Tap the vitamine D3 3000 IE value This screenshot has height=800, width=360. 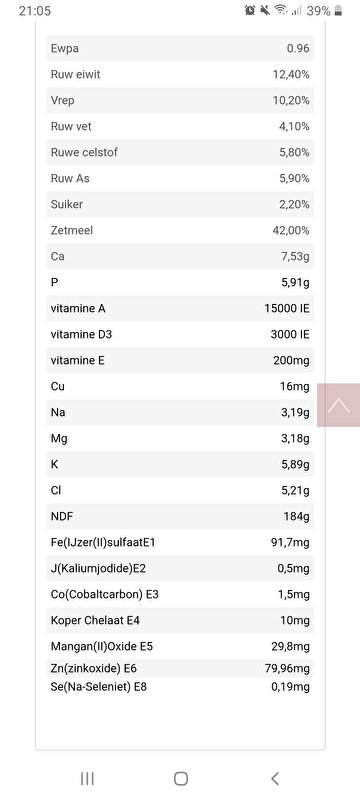click(290, 334)
